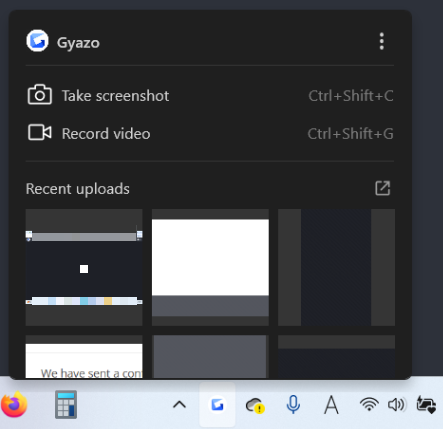The width and height of the screenshot is (443, 429).
Task: Click the speaker volume icon
Action: click(396, 405)
